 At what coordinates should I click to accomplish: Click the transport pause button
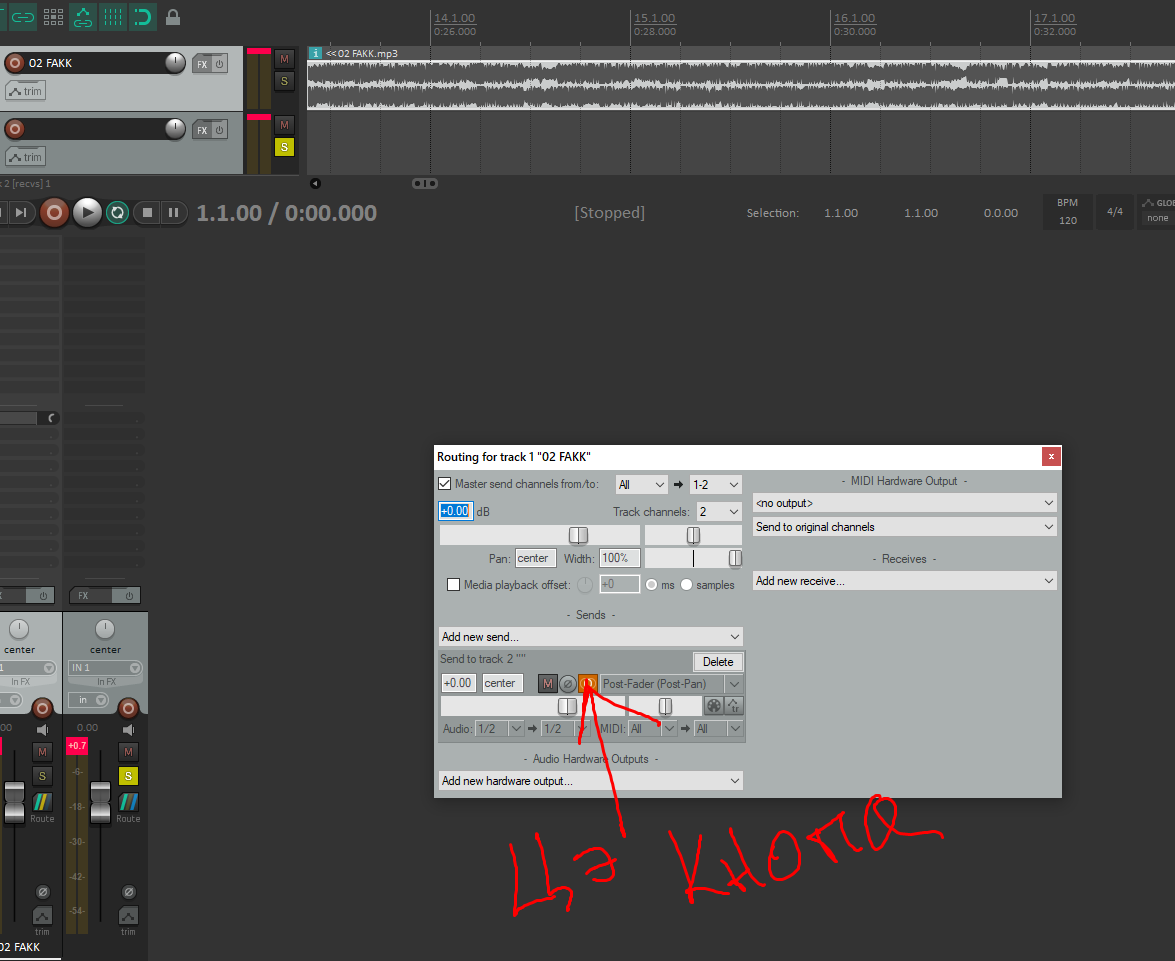pos(173,213)
